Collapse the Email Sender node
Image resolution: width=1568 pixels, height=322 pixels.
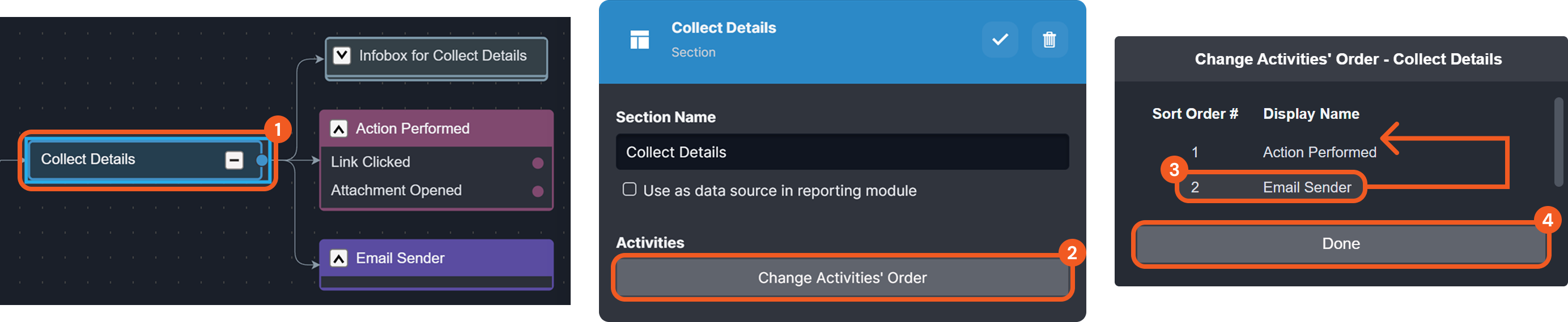point(339,258)
